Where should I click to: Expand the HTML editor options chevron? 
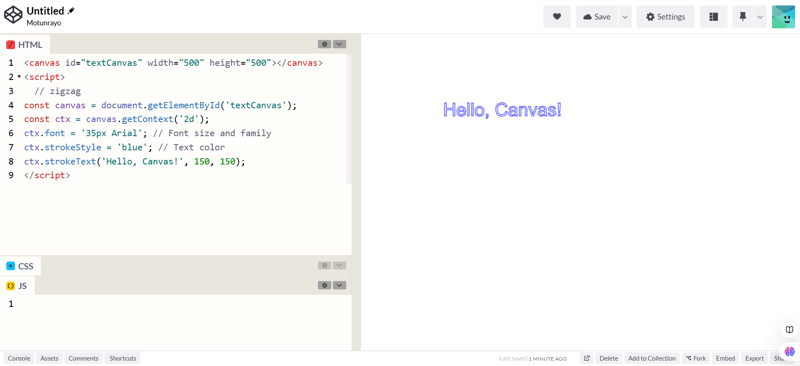coord(340,44)
